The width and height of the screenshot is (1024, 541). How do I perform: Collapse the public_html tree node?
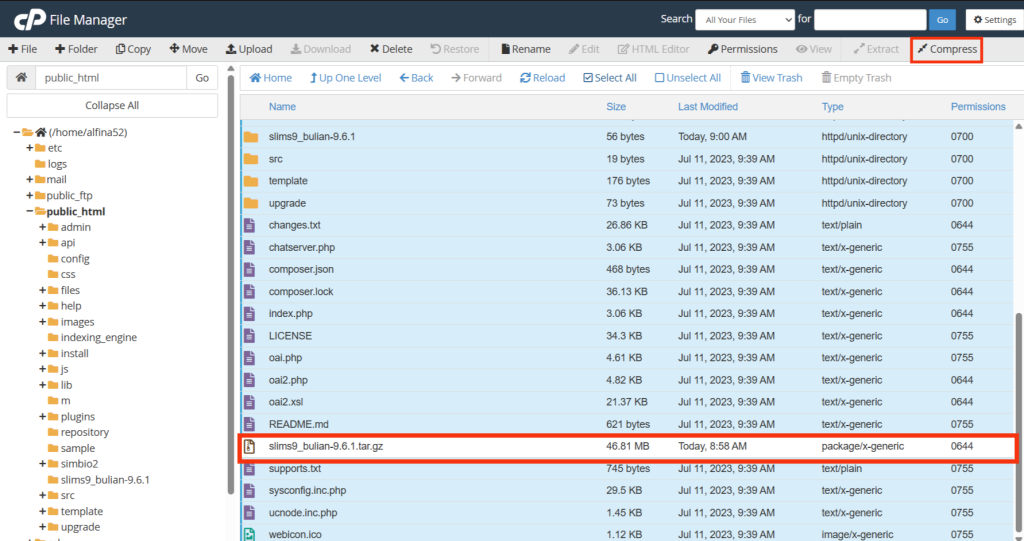(x=30, y=211)
